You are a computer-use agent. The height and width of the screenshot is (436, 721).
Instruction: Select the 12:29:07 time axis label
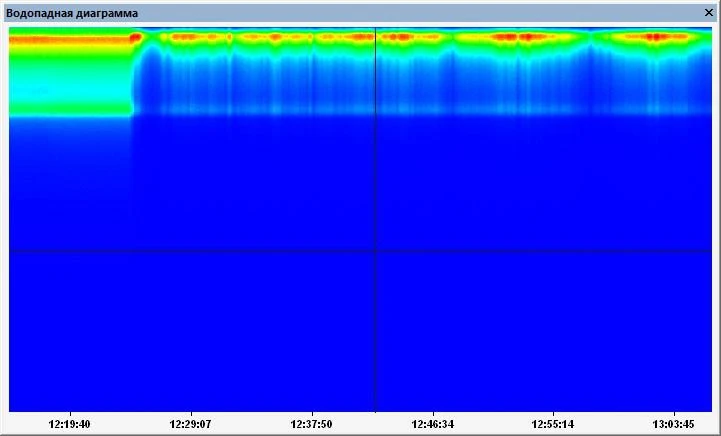point(190,424)
